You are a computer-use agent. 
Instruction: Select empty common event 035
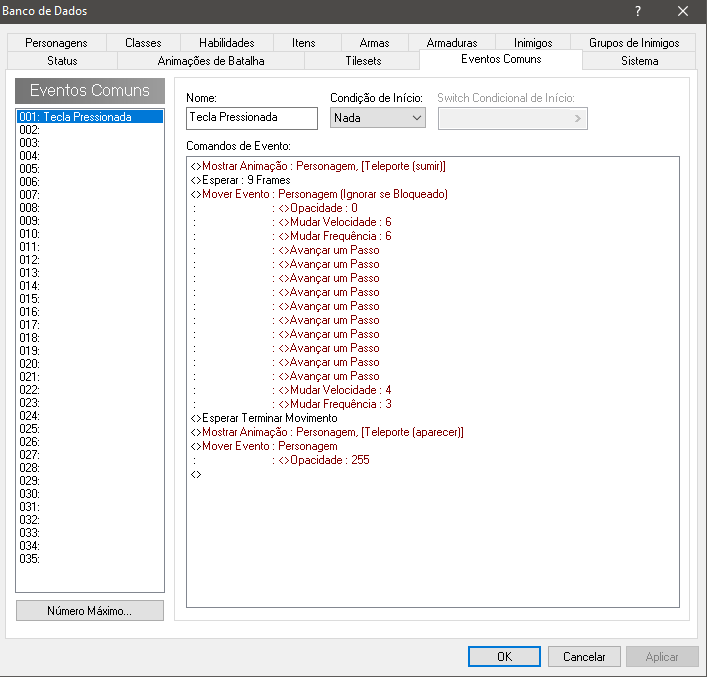coord(90,558)
